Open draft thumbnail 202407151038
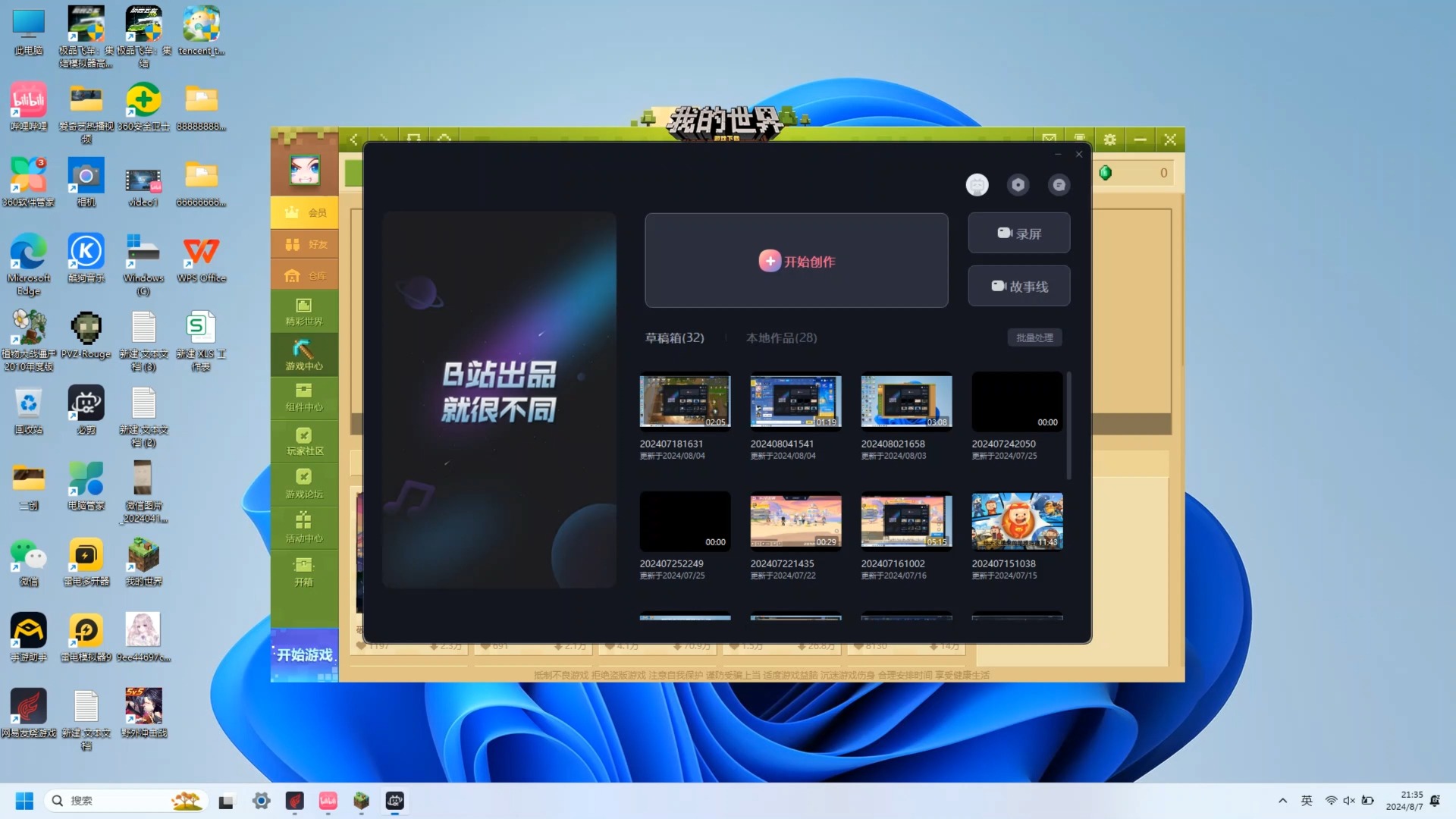The width and height of the screenshot is (1456, 819). point(1017,521)
